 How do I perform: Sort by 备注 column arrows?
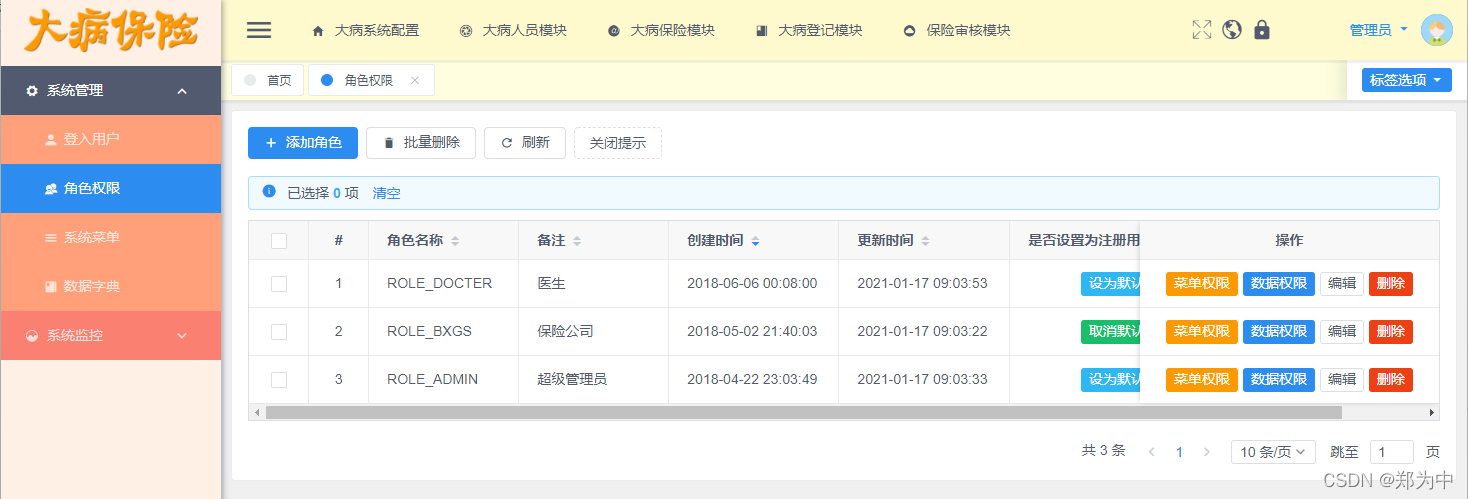pos(577,241)
